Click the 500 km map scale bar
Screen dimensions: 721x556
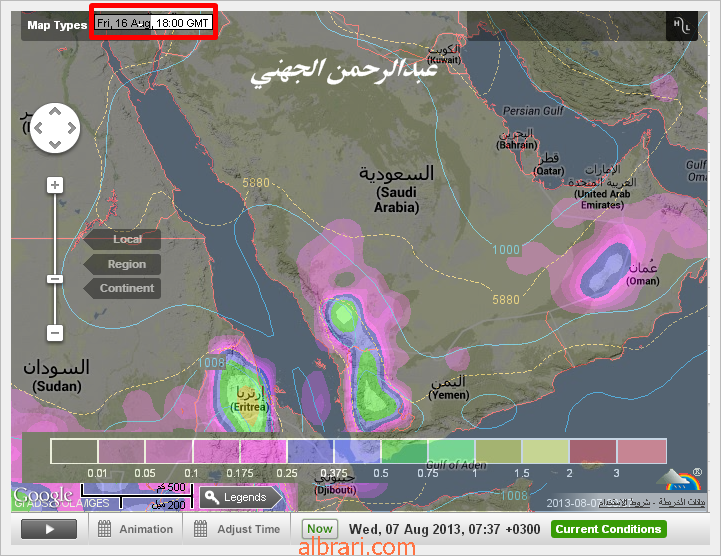pos(137,490)
